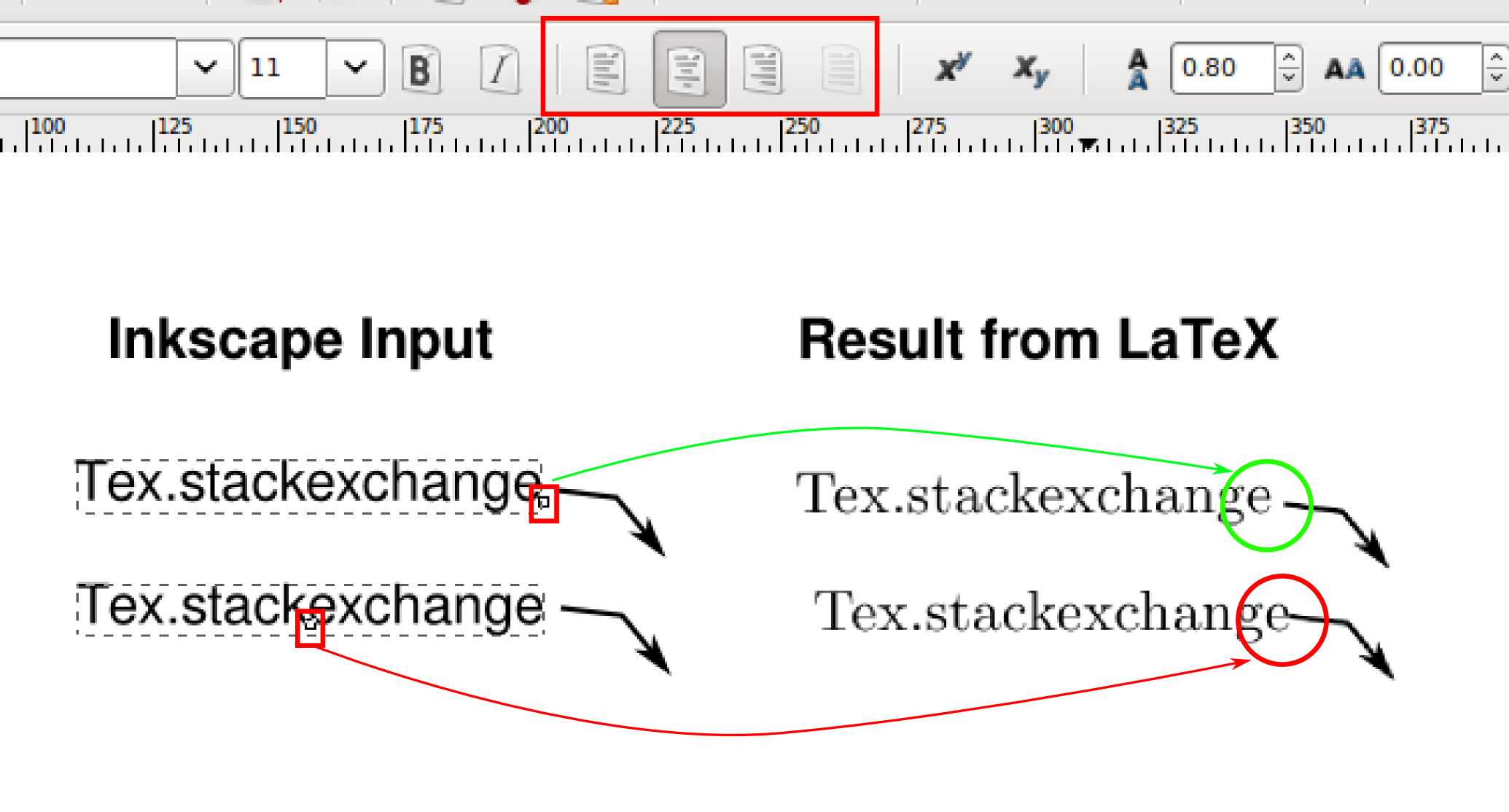Edit the font size field showing 11
The height and width of the screenshot is (812, 1509).
(283, 68)
